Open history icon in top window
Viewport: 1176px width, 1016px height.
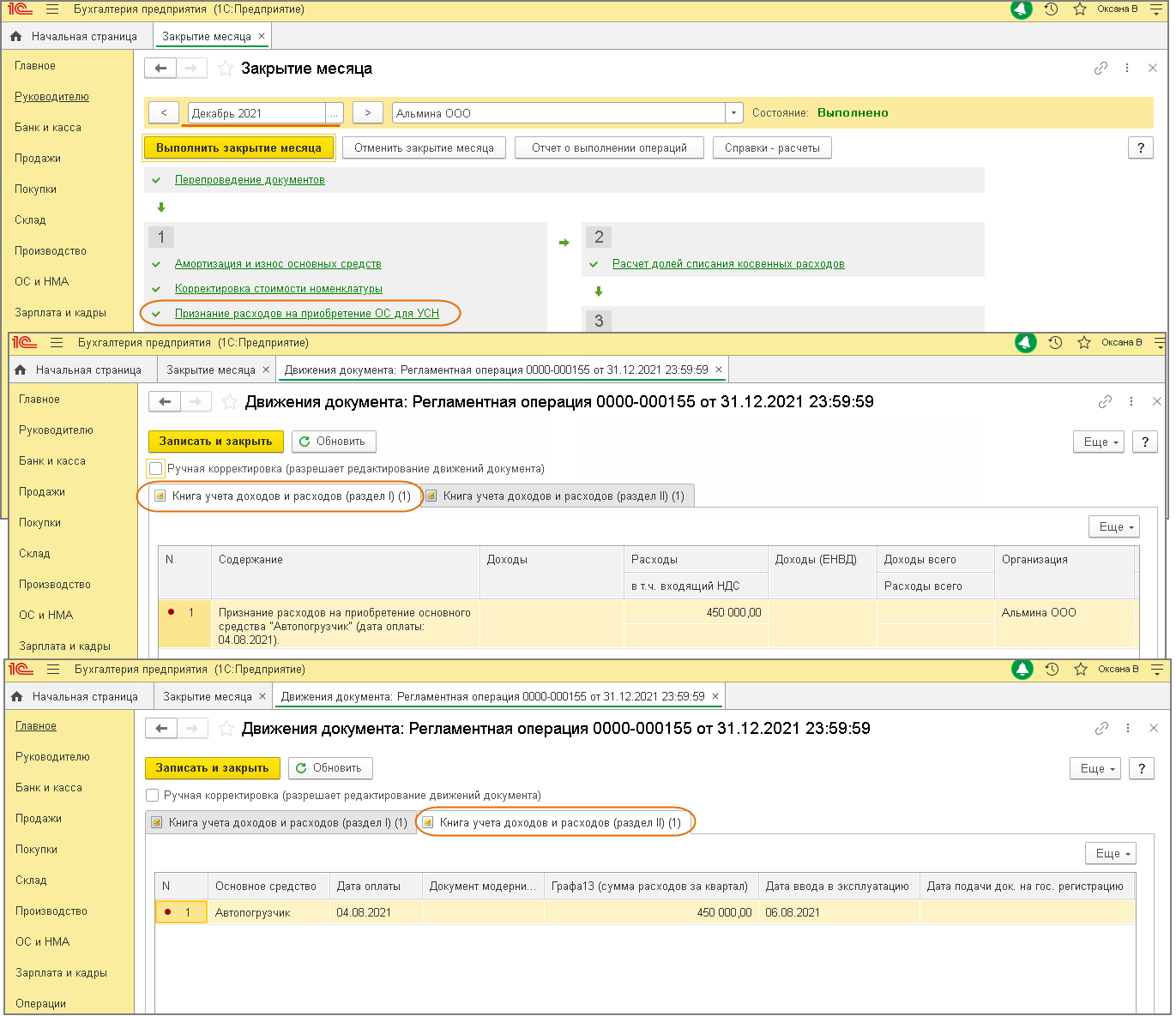point(1051,9)
